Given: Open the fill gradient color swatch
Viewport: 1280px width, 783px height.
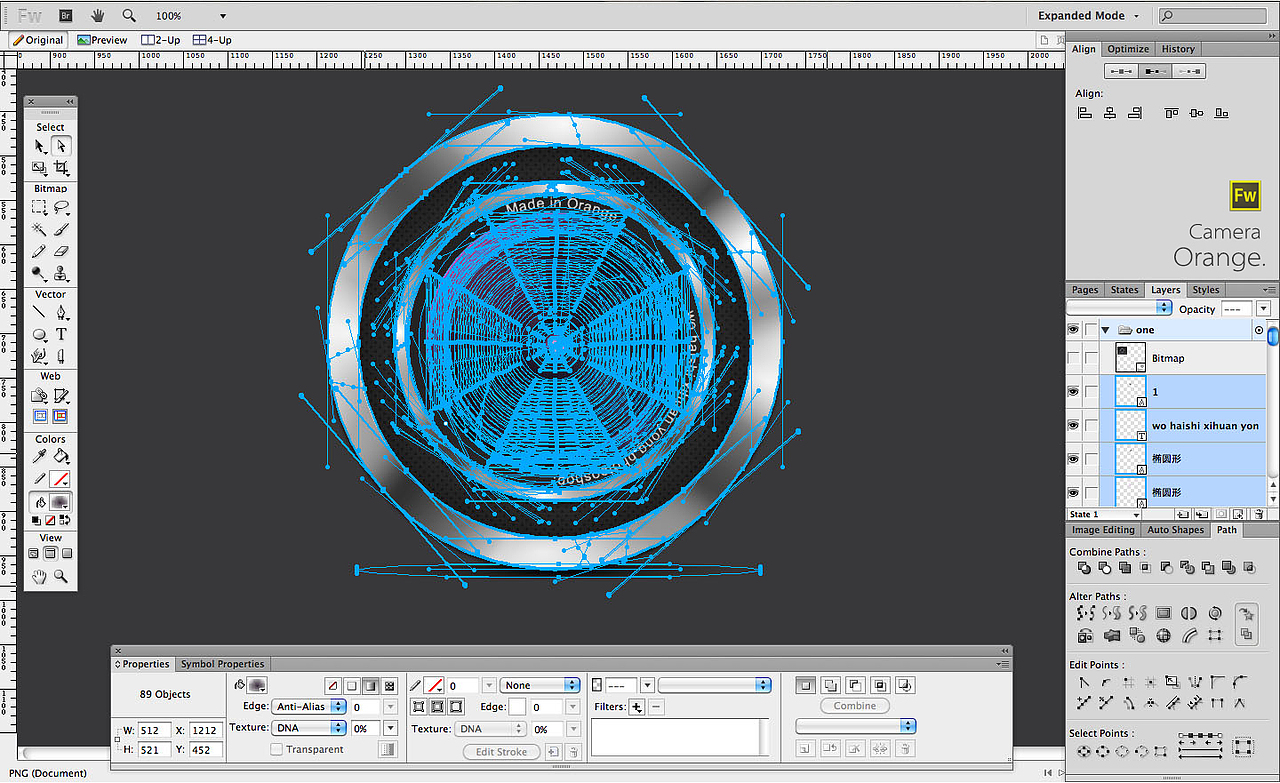Looking at the screenshot, I should pos(257,685).
